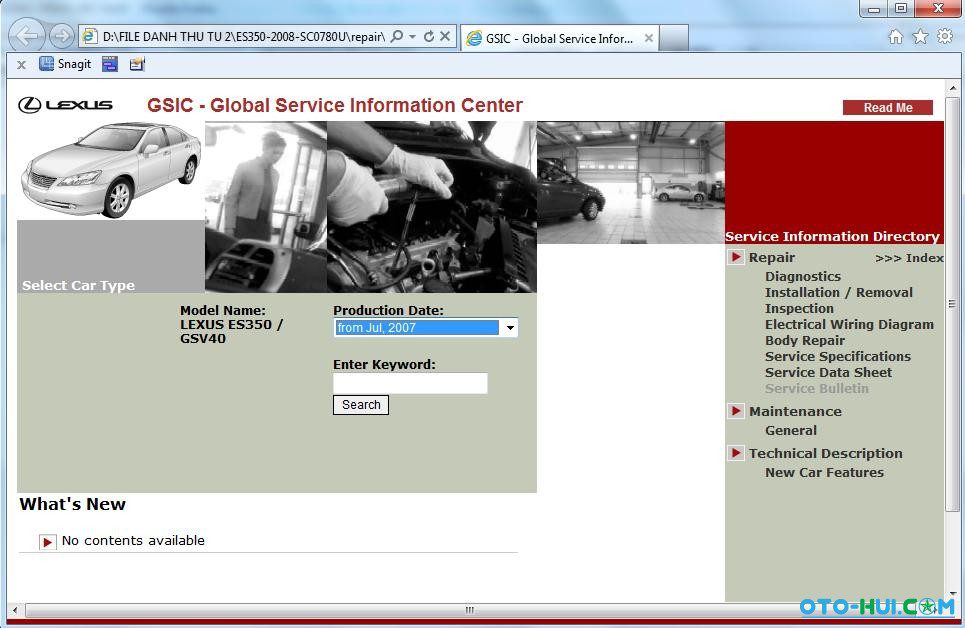Click the "LEXUS ES350 / GSV40" model text
The width and height of the screenshot is (965, 628).
231,331
